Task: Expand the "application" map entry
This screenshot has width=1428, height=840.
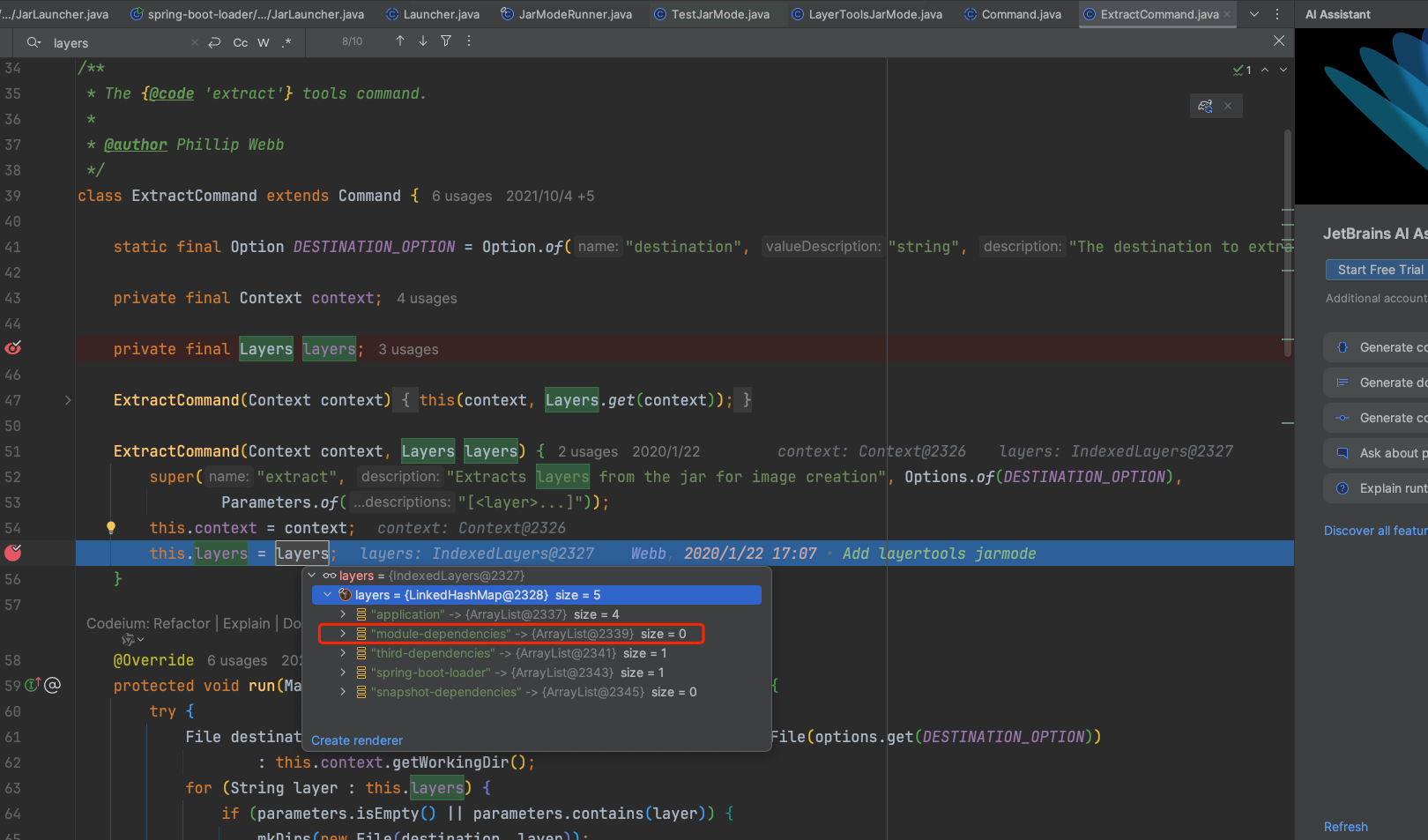Action: (x=343, y=614)
